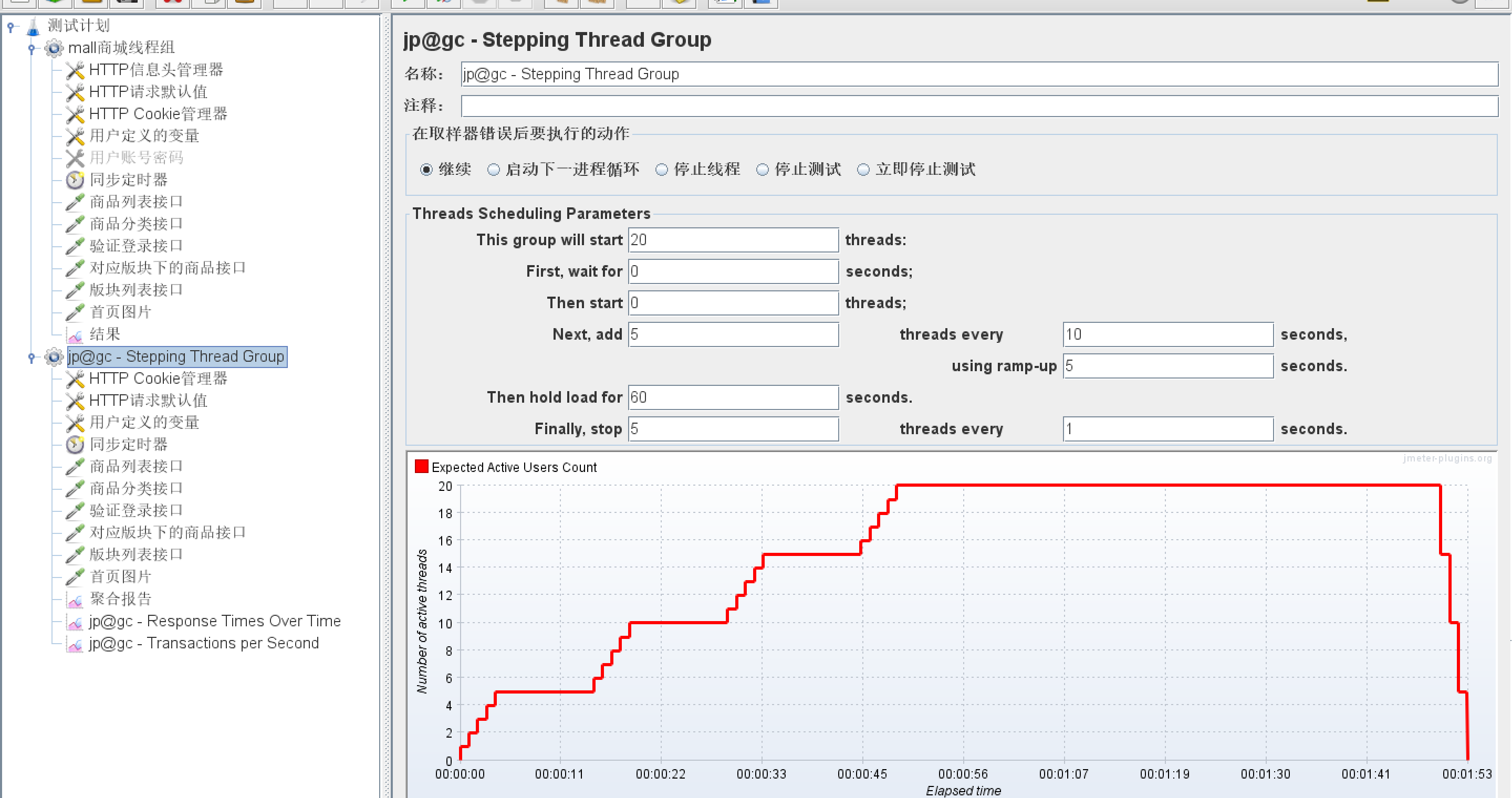Select the 停止线程 radio button
The width and height of the screenshot is (1512, 798).
(x=662, y=170)
